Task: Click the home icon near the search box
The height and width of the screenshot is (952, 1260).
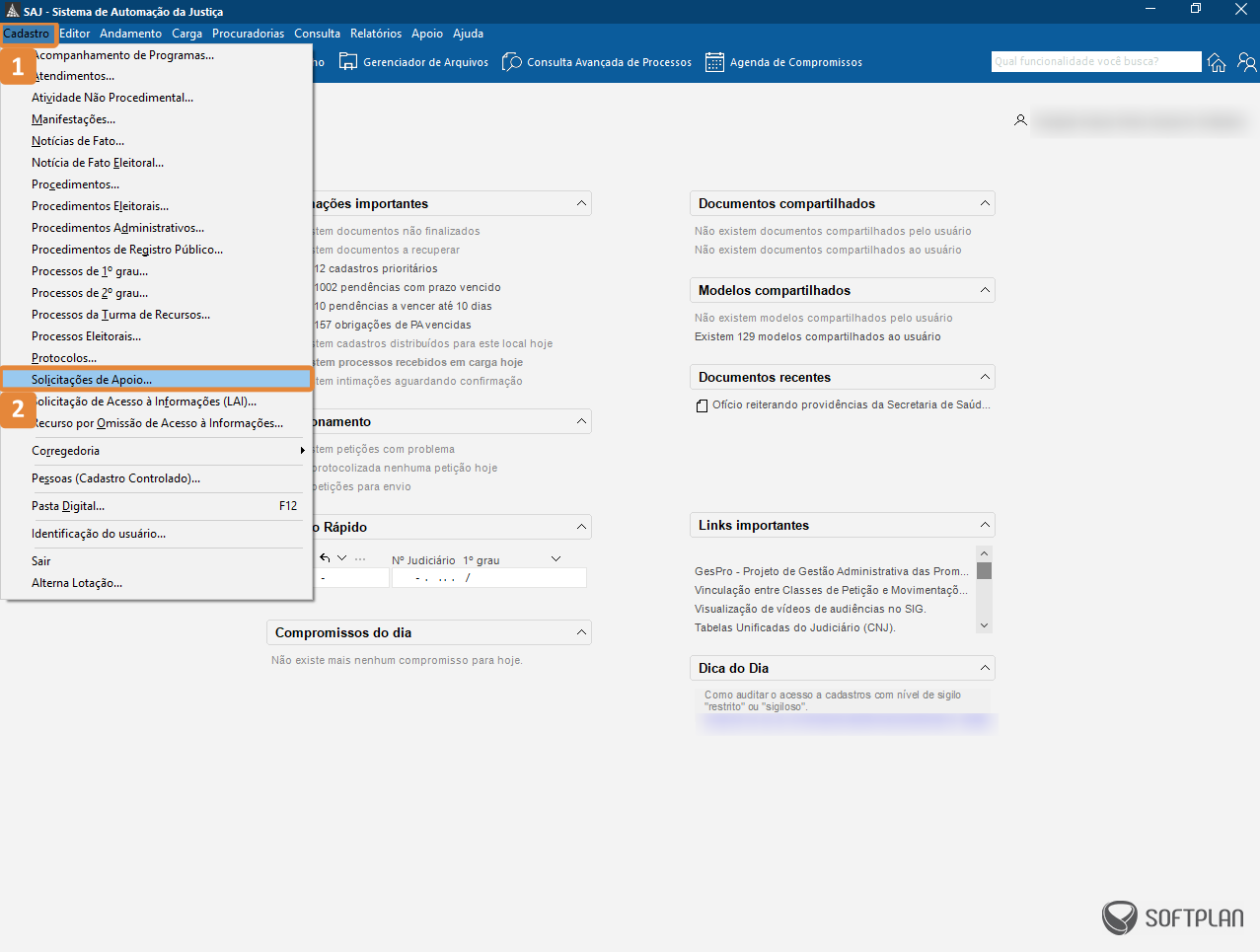Action: pos(1217,61)
